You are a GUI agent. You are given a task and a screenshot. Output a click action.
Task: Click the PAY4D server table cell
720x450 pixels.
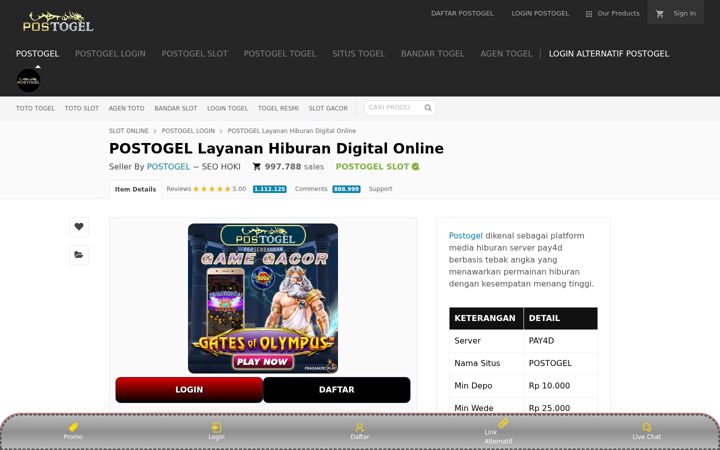tap(560, 341)
